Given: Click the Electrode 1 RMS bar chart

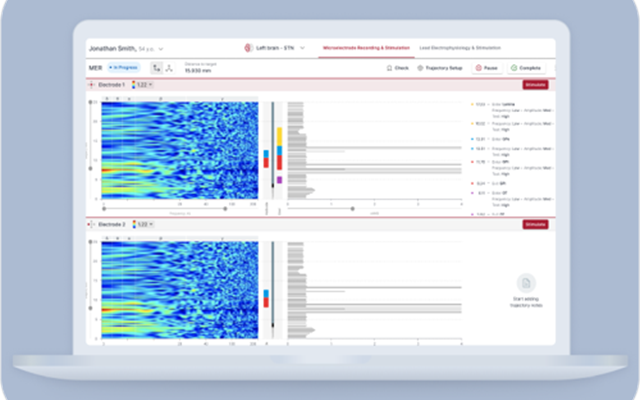Looking at the screenshot, I should [x=374, y=150].
